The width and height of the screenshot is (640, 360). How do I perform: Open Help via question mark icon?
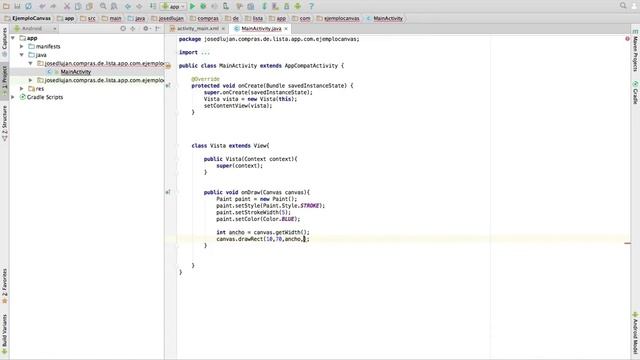pyautogui.click(x=311, y=6)
